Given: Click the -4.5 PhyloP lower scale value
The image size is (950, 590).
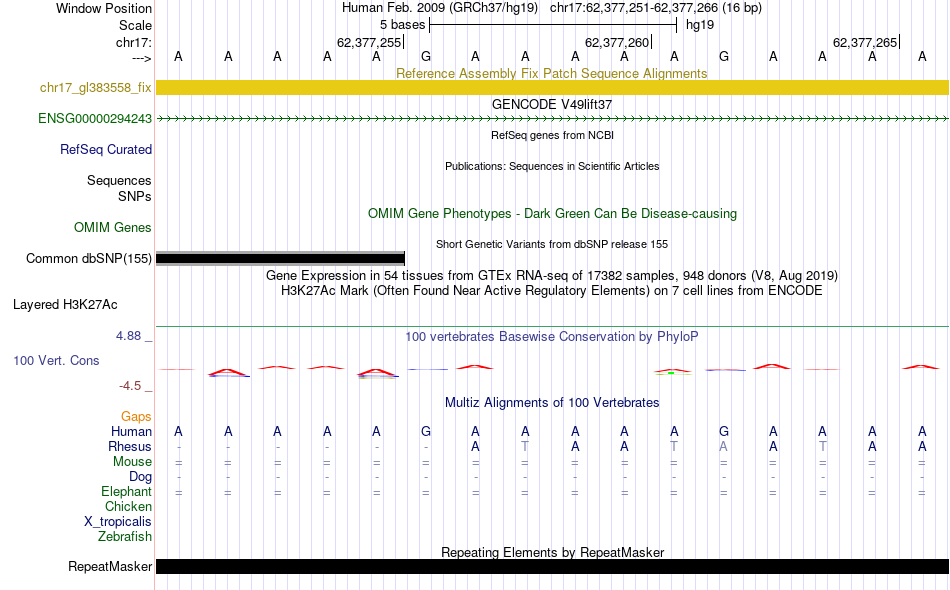Looking at the screenshot, I should click(x=130, y=386).
